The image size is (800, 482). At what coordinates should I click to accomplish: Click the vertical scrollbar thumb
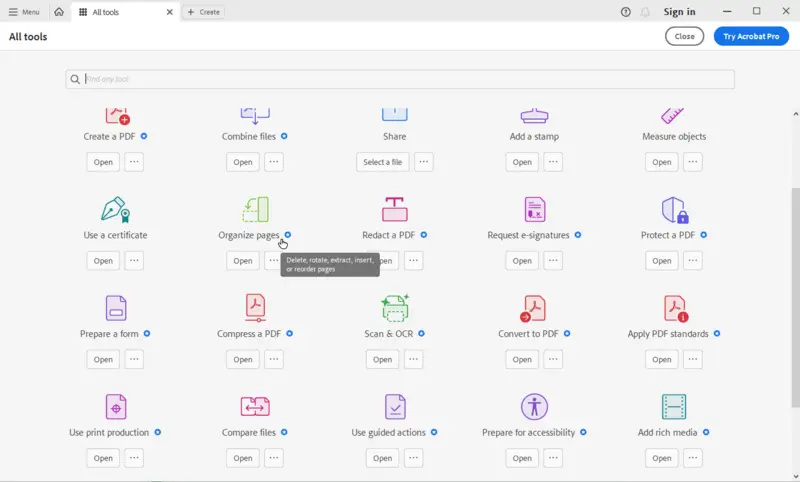tap(795, 297)
